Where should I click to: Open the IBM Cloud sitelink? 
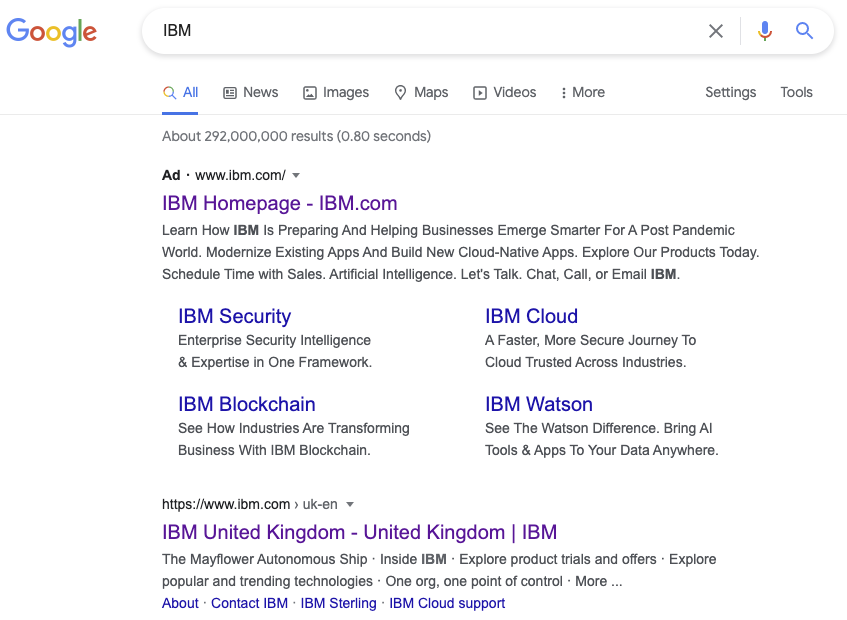click(x=531, y=316)
